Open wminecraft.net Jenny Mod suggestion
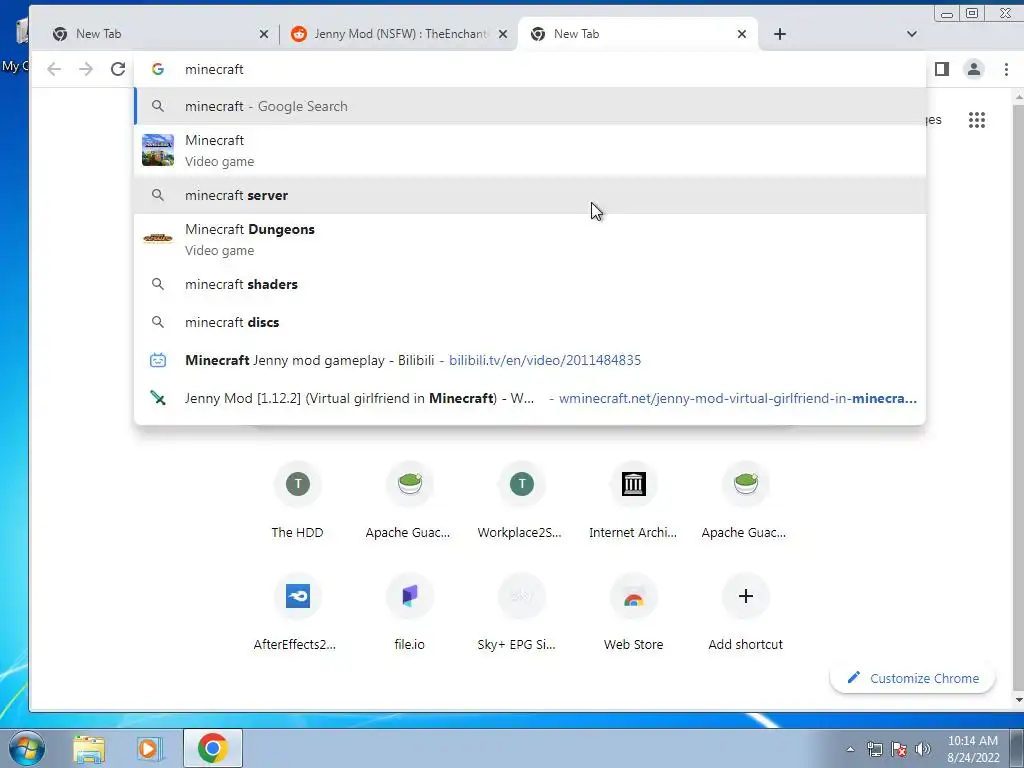The image size is (1024, 768). 530,398
